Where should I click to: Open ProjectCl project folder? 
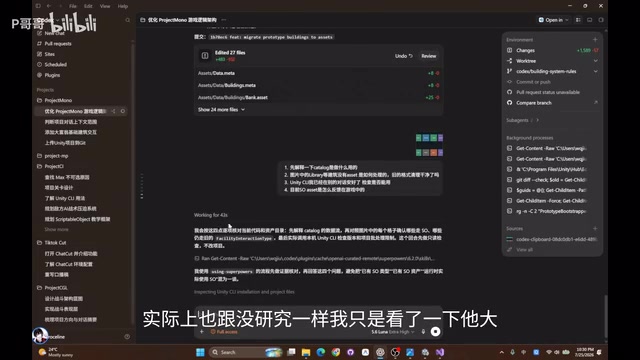[54, 167]
